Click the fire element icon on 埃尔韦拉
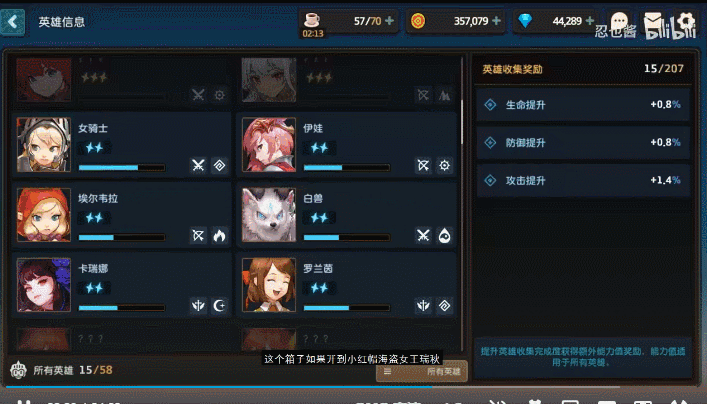Viewport: 707px width, 404px height. coord(219,235)
